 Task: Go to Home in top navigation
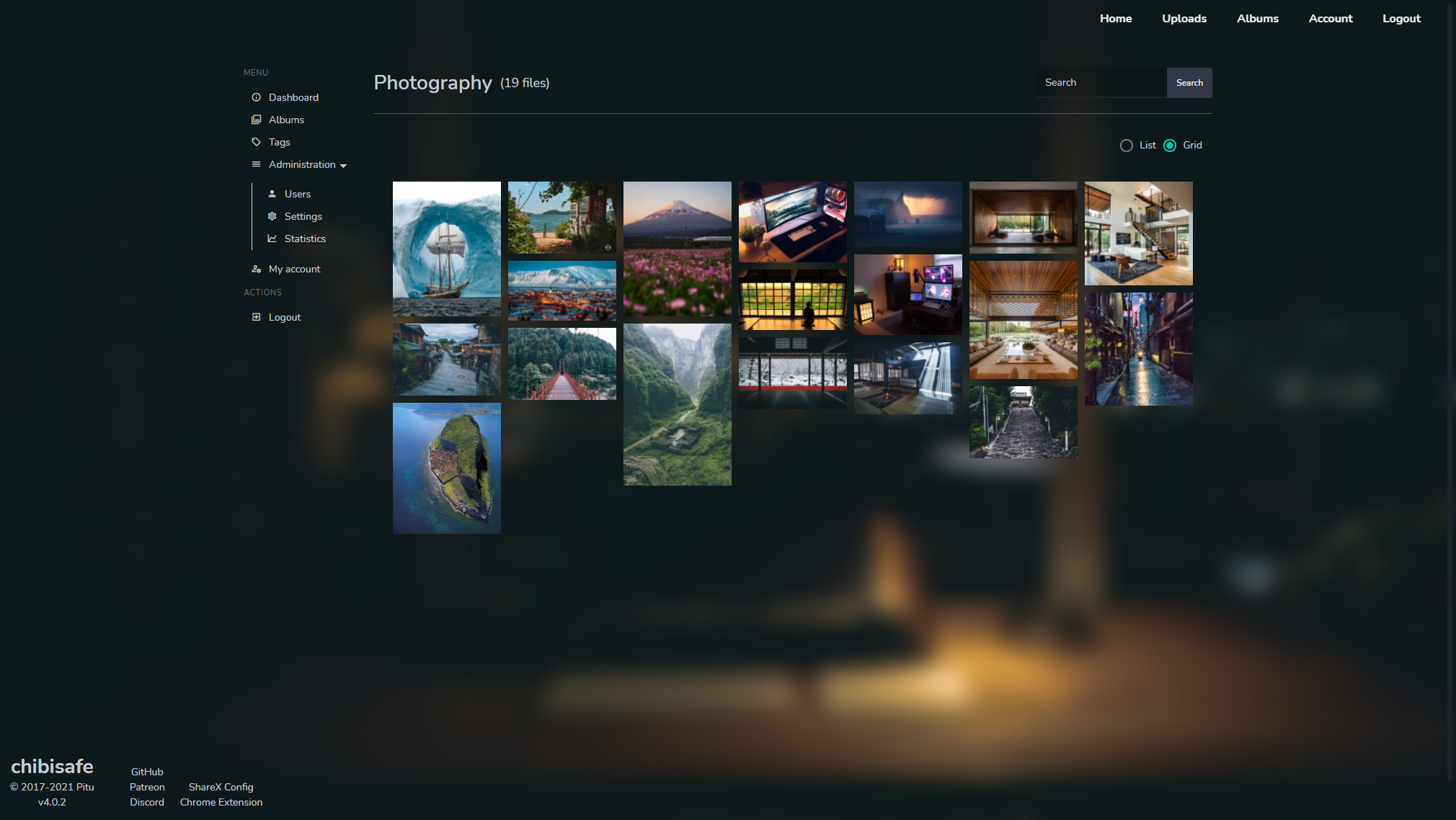1115,19
